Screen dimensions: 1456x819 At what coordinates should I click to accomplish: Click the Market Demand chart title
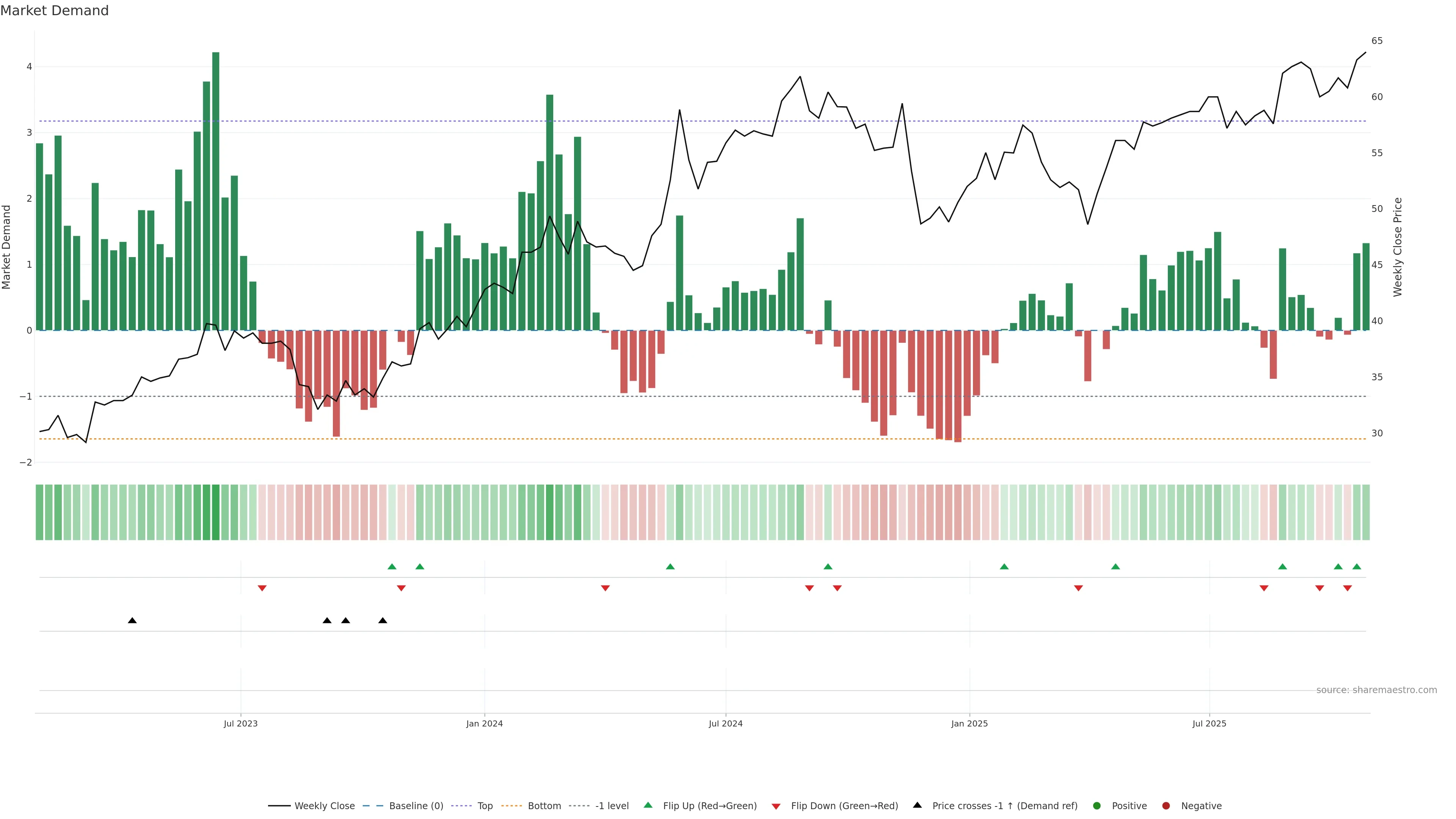point(54,11)
